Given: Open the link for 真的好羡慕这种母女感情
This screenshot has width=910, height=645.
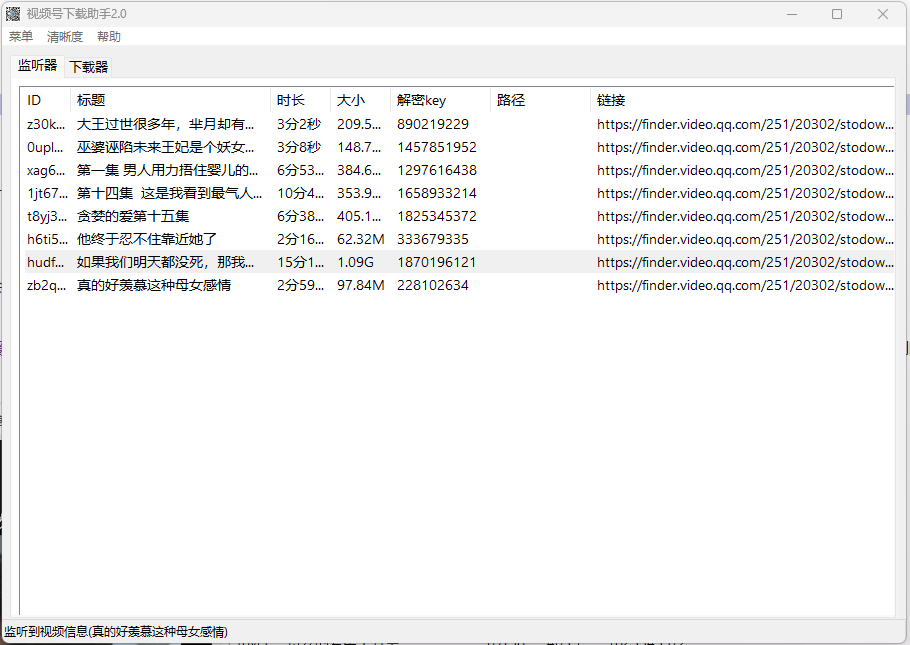Looking at the screenshot, I should point(744,285).
